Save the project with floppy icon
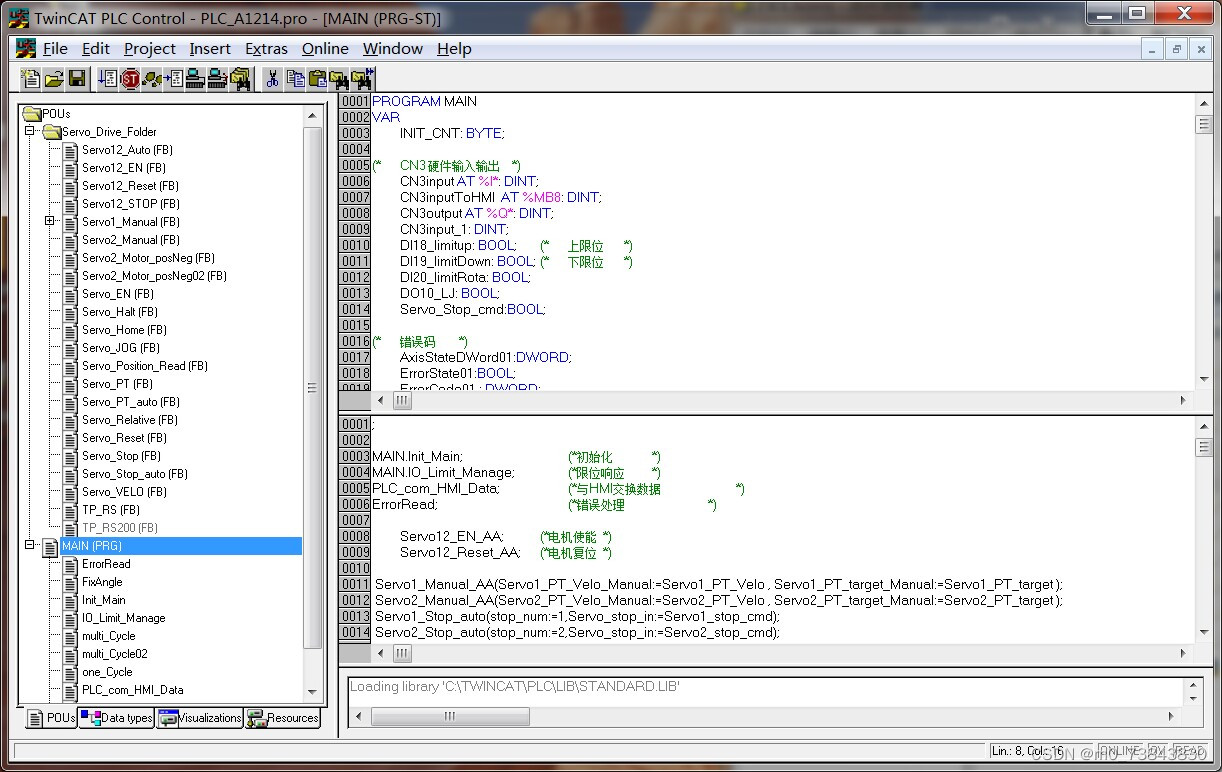Viewport: 1222px width, 772px height. [x=77, y=79]
